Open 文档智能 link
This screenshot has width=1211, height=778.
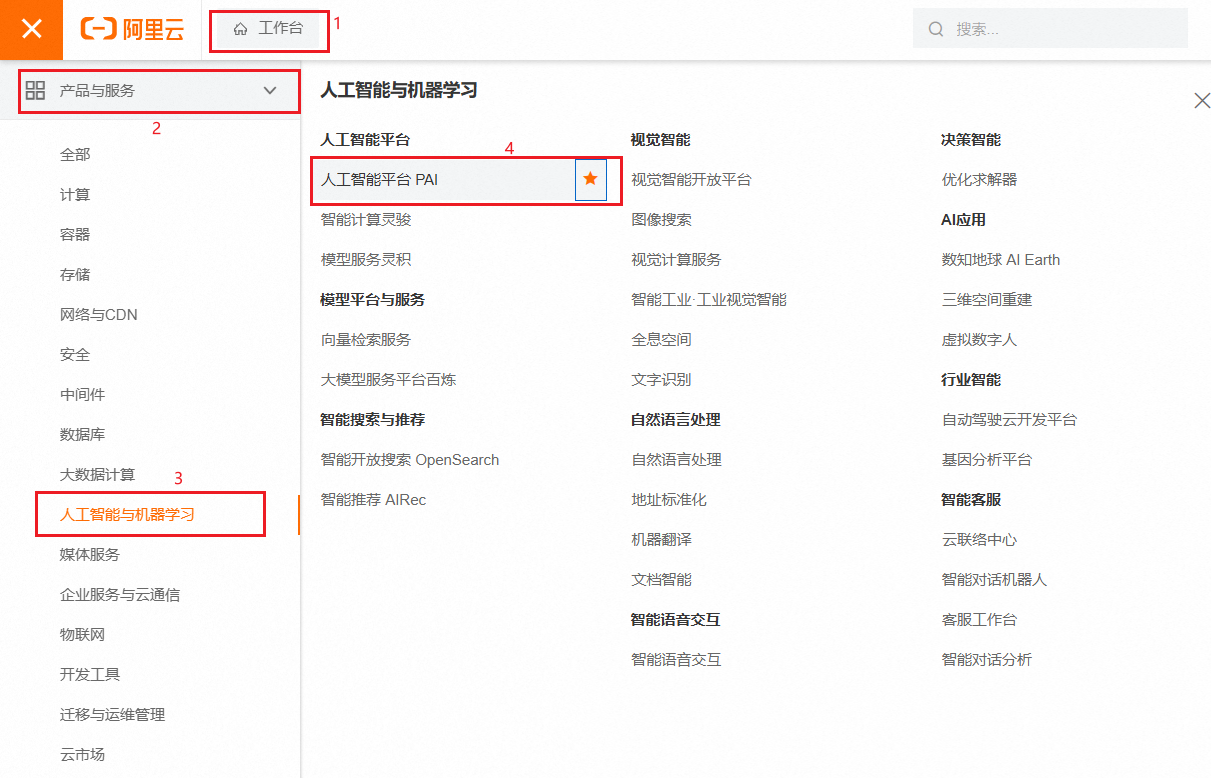pyautogui.click(x=661, y=580)
